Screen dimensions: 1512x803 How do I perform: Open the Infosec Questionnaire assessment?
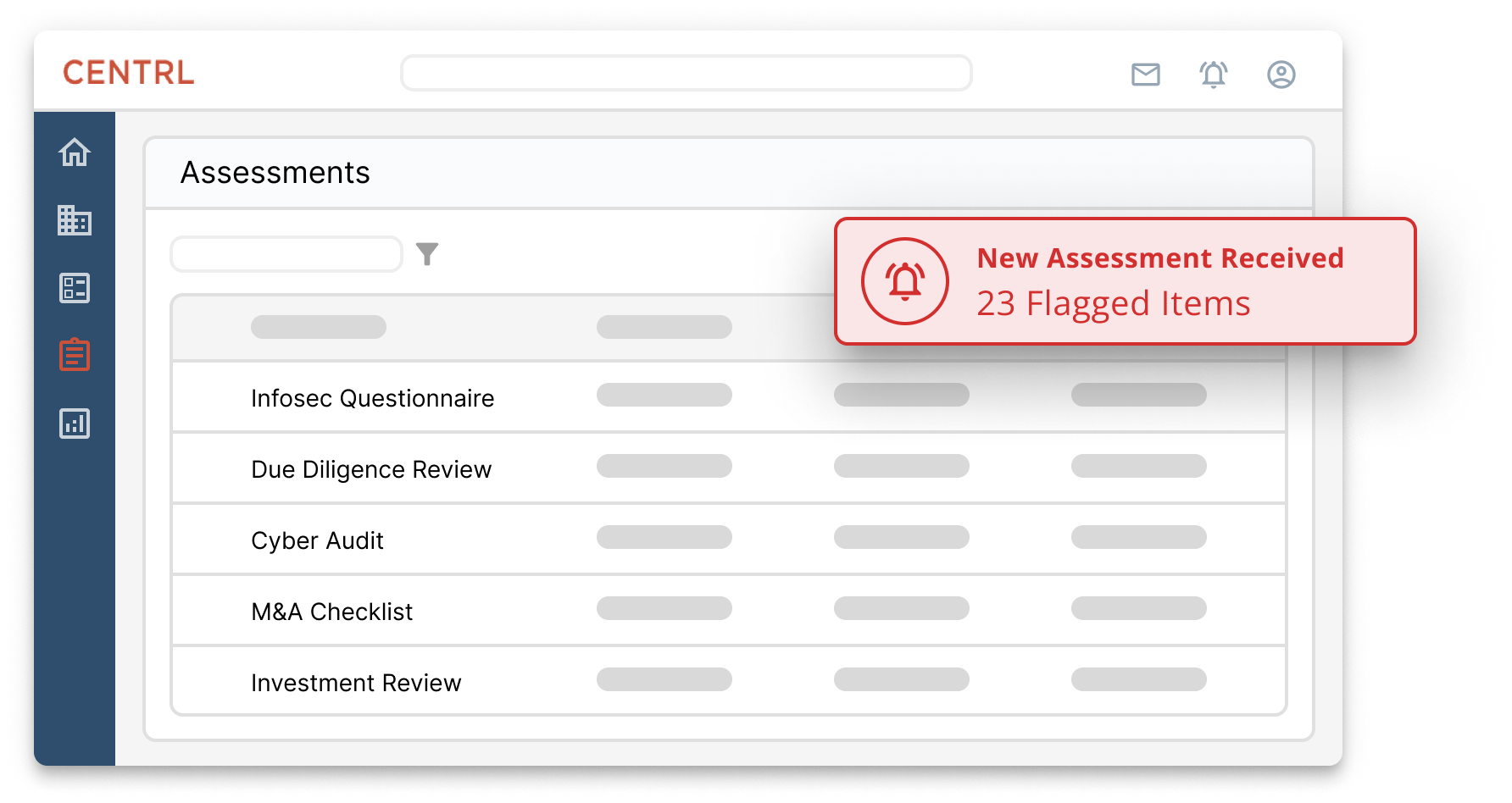(372, 398)
